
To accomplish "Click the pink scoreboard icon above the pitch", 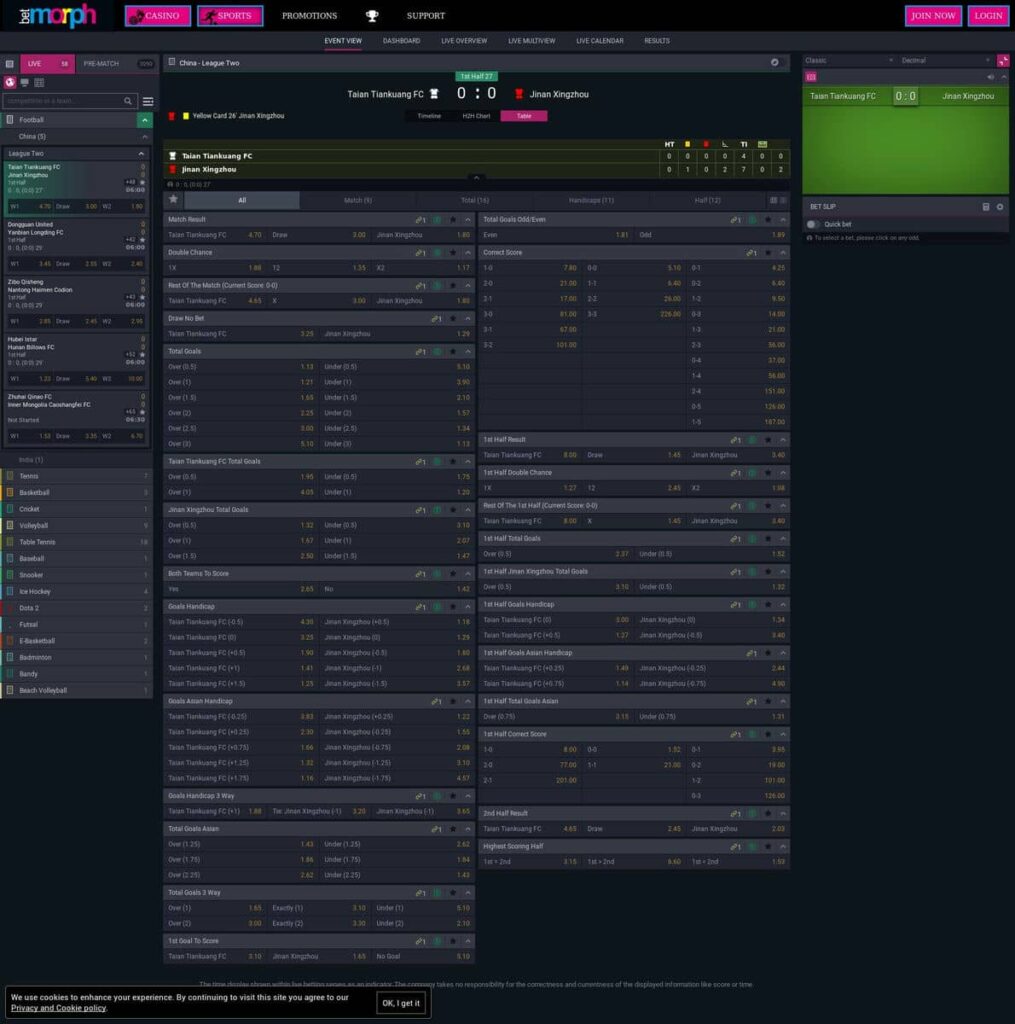I will (811, 77).
